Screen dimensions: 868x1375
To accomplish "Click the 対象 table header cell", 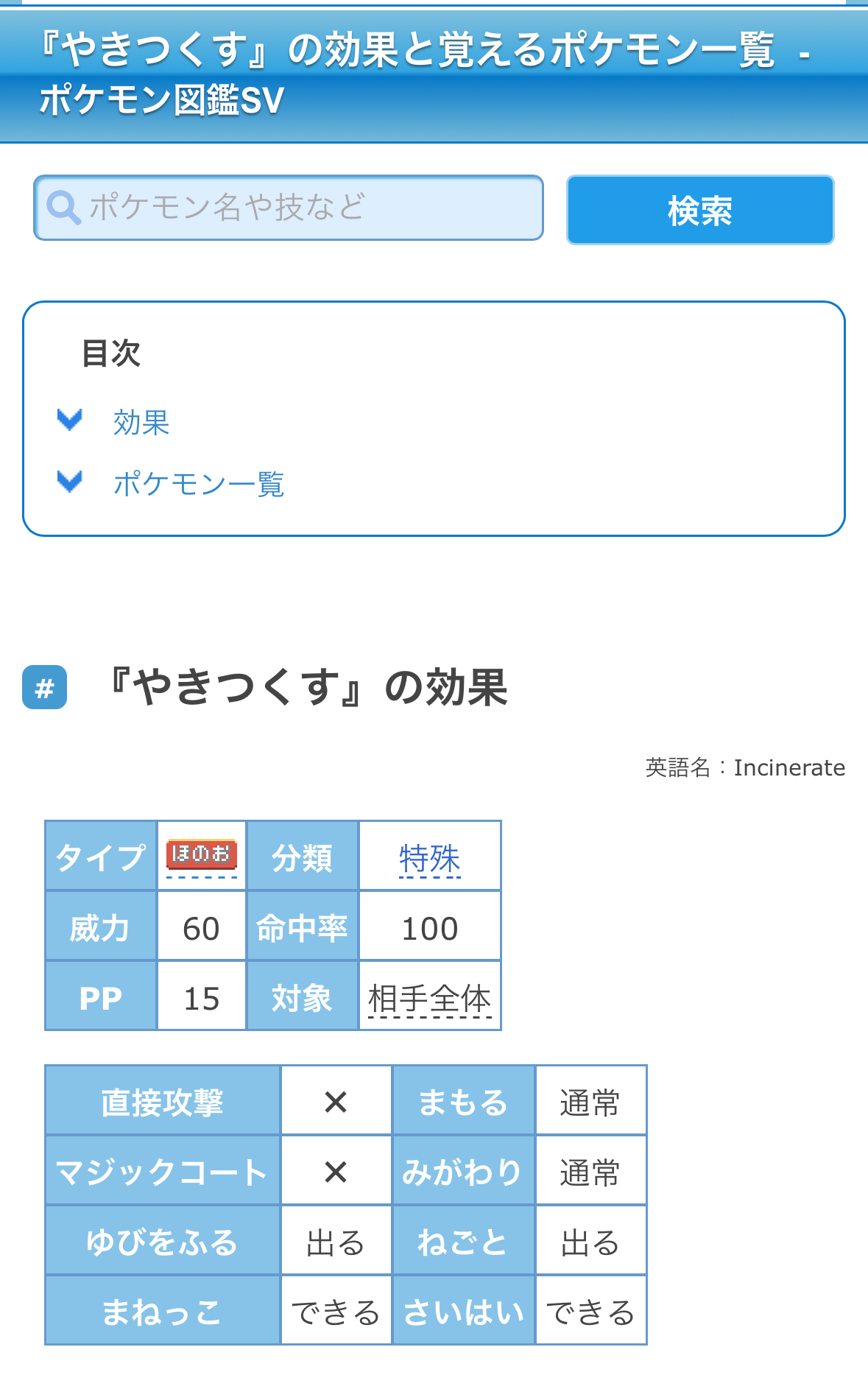I will [x=302, y=997].
